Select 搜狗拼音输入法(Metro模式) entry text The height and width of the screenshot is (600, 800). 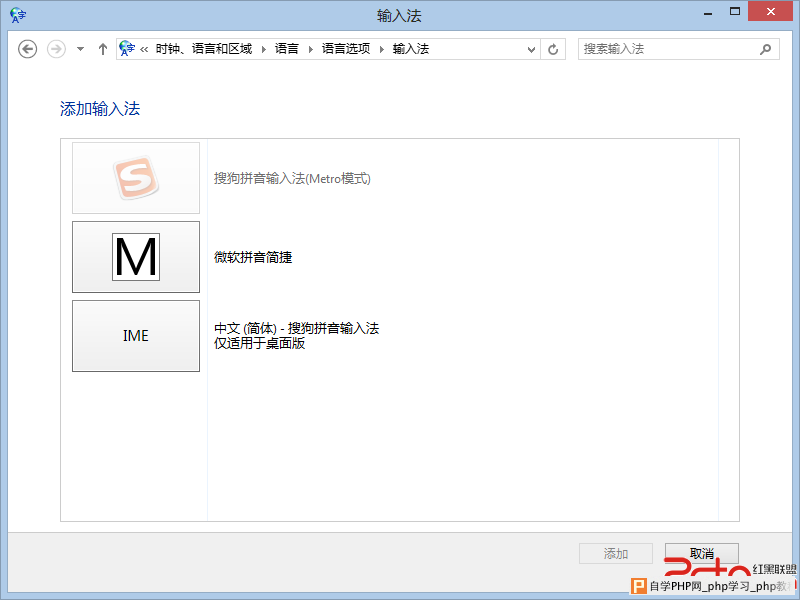point(292,179)
